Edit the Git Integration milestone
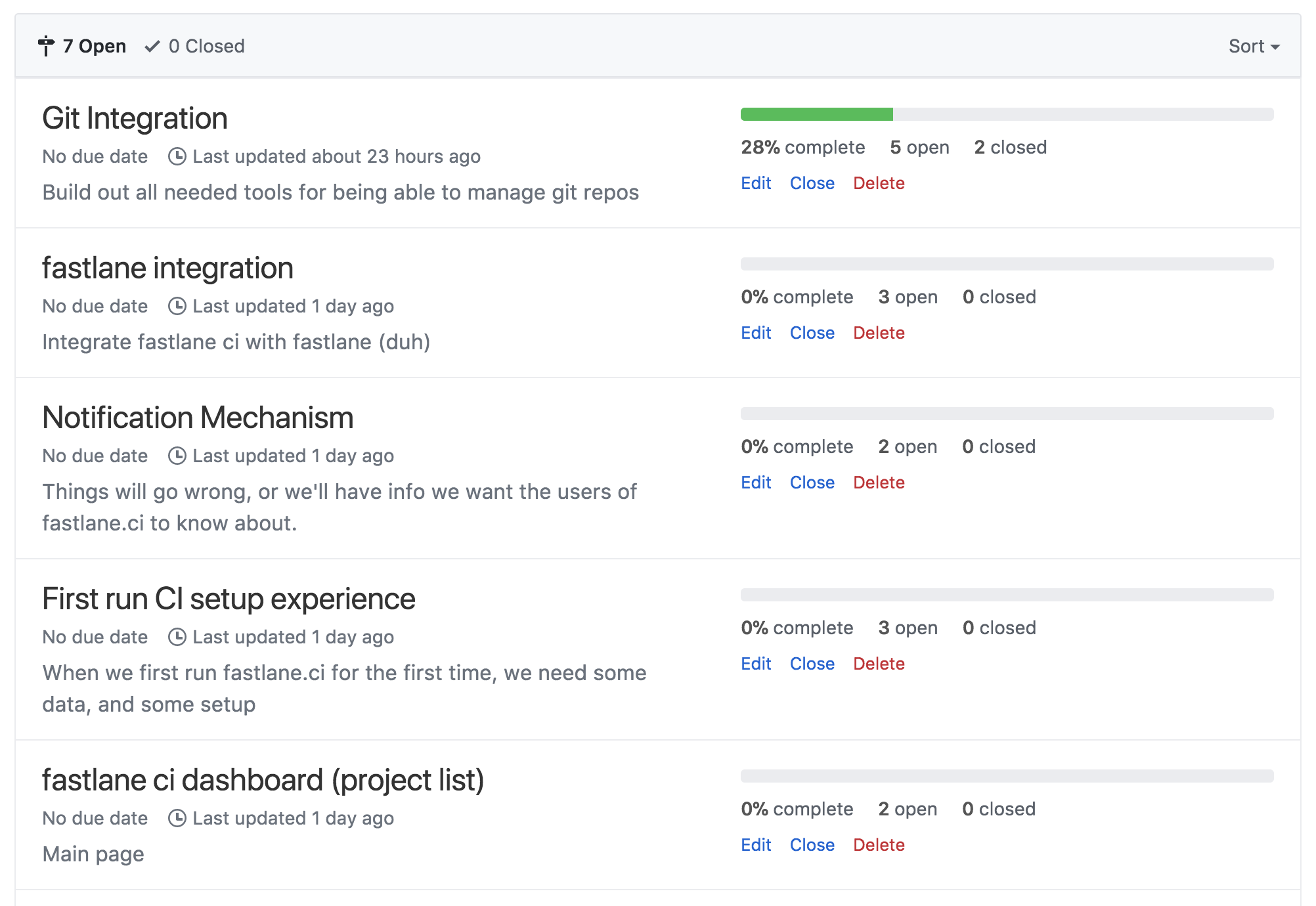The width and height of the screenshot is (1316, 906). 755,183
